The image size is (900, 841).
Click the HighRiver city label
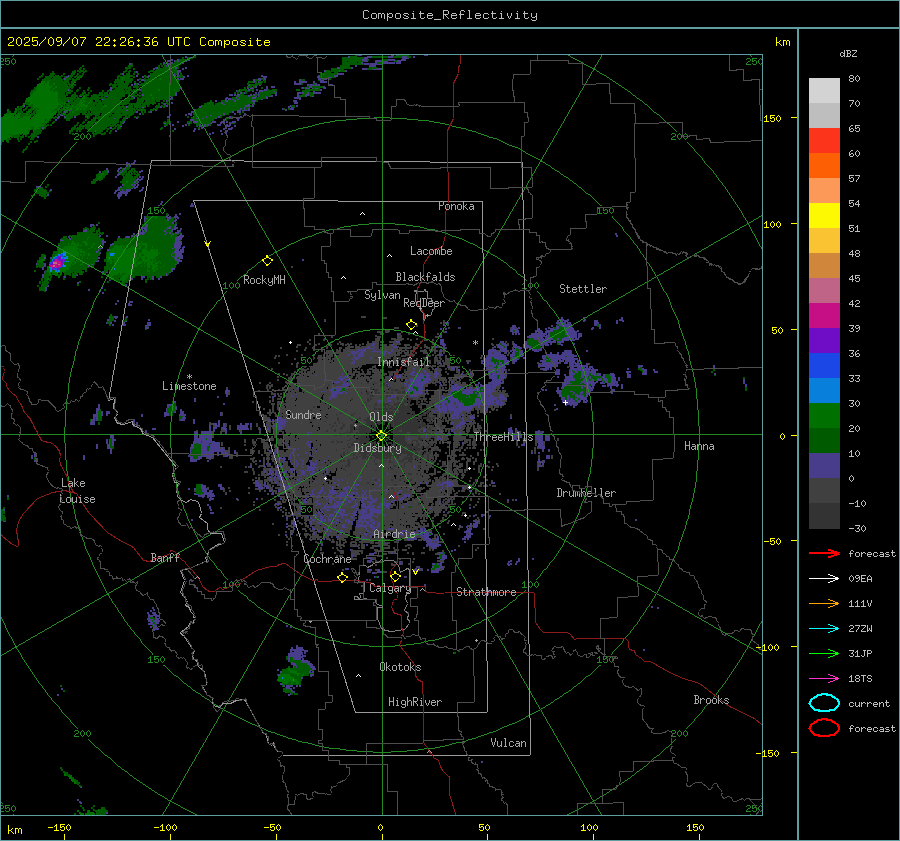tap(415, 702)
